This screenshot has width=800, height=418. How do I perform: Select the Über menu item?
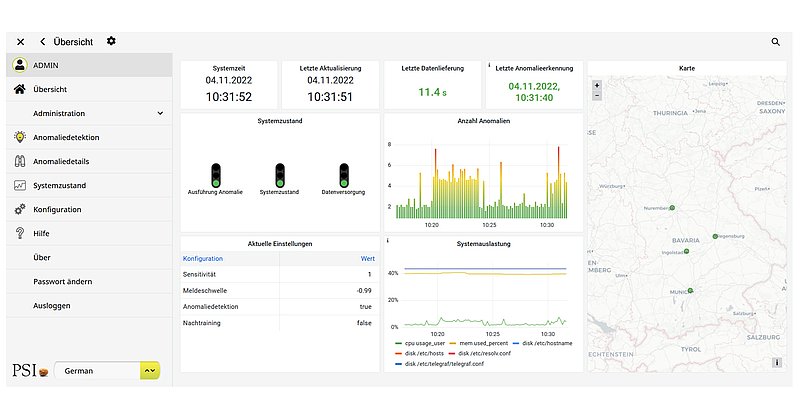click(x=42, y=257)
